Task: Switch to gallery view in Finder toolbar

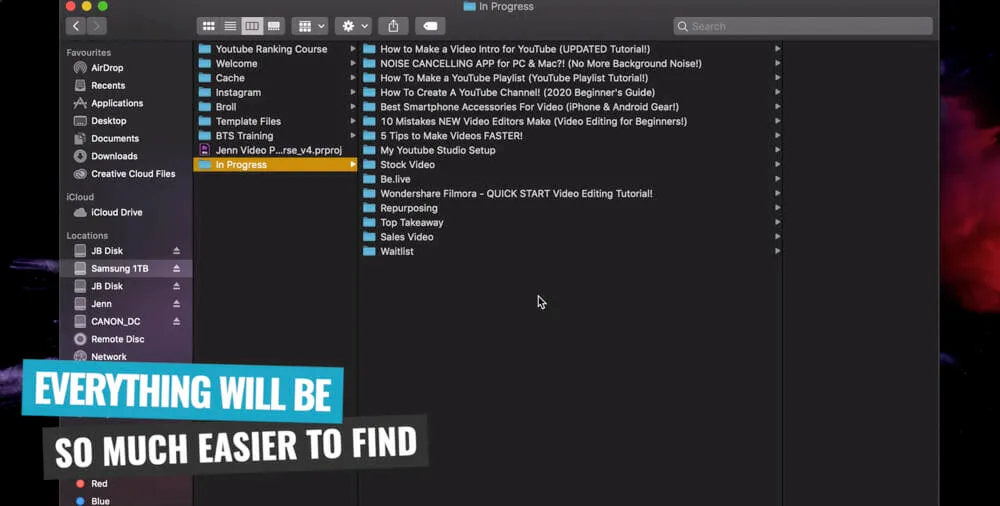Action: 274,26
